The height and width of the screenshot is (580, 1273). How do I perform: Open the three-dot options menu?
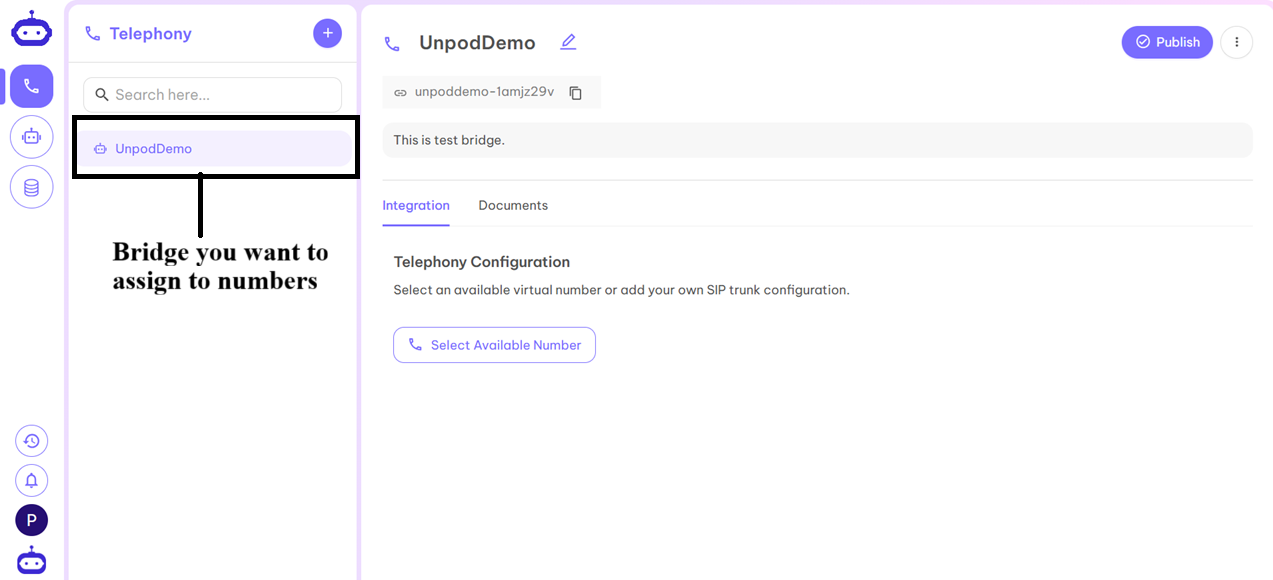[1236, 42]
